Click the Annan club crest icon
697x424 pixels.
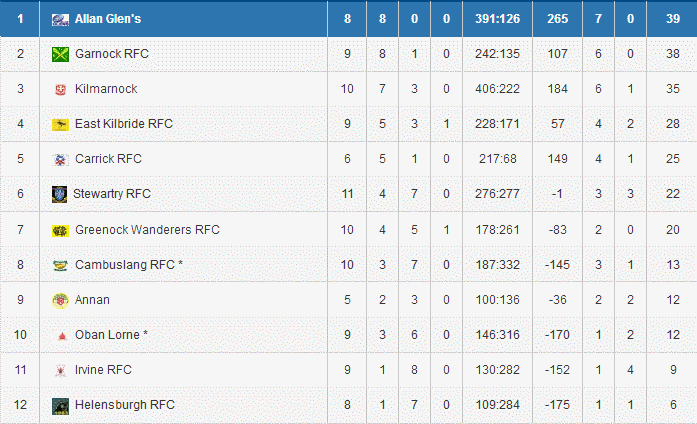(60, 300)
